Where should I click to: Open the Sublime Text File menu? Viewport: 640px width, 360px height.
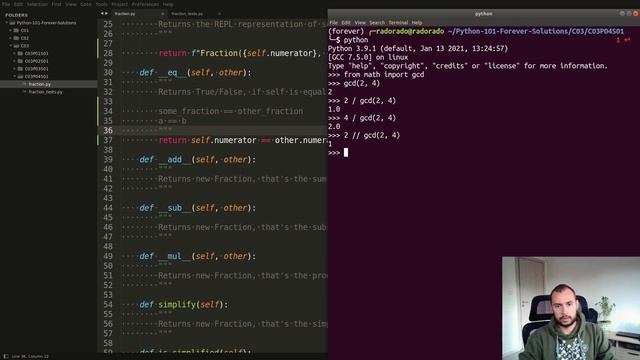[6, 4]
